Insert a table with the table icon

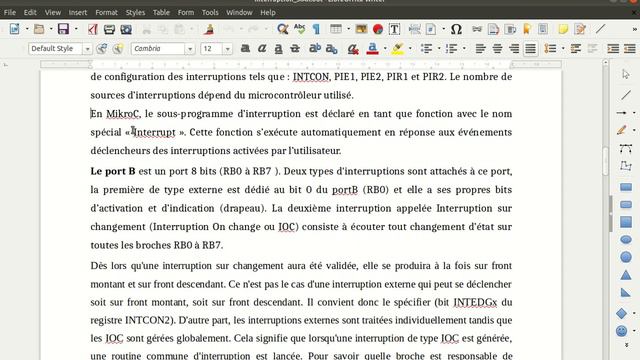(336, 29)
